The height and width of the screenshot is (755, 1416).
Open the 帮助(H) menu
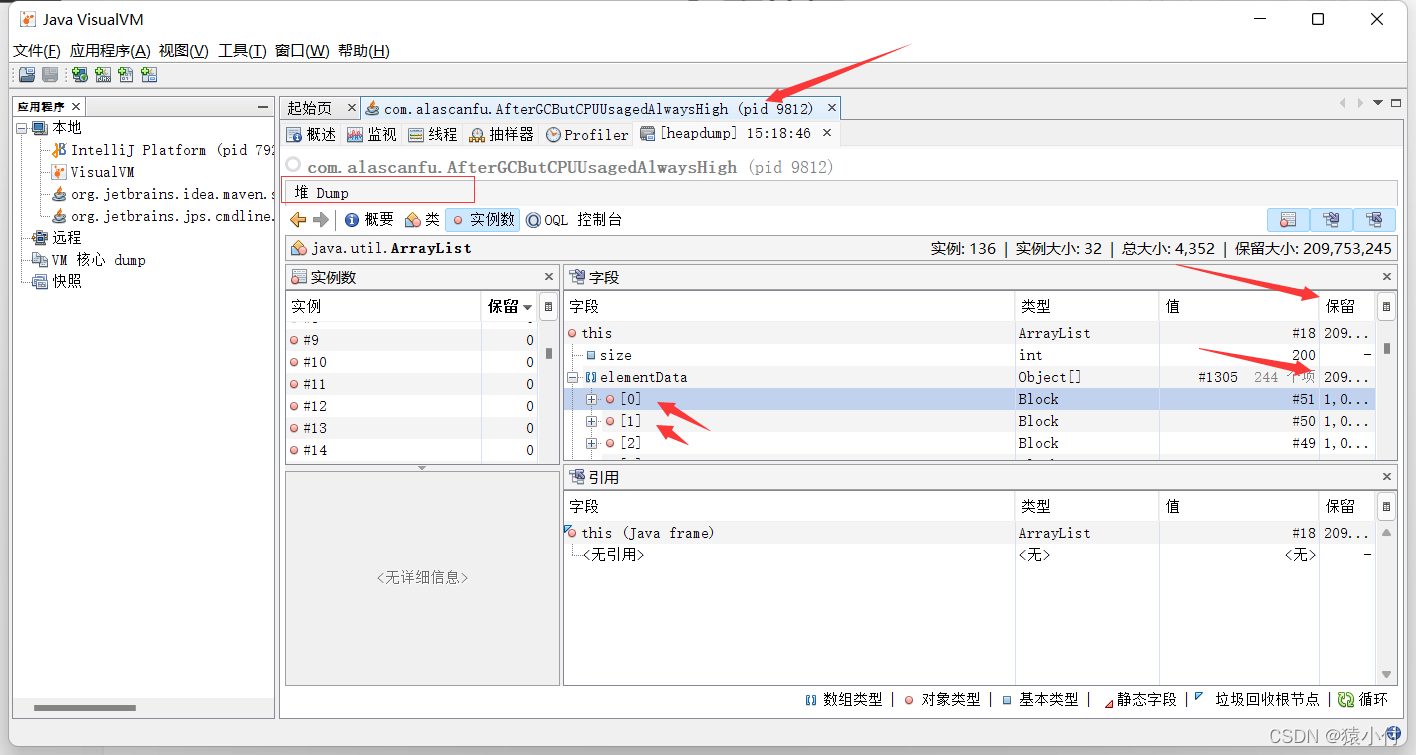pos(364,51)
